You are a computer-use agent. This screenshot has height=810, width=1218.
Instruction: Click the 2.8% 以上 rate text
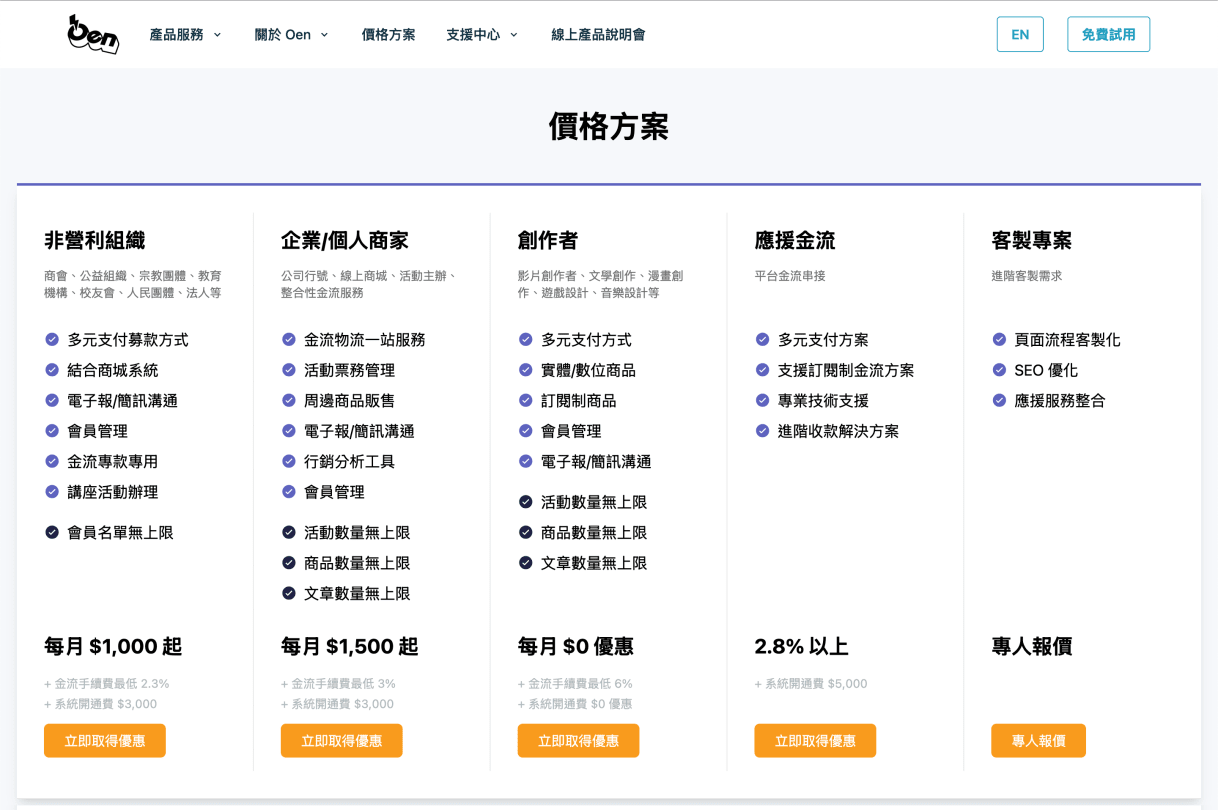pos(801,647)
